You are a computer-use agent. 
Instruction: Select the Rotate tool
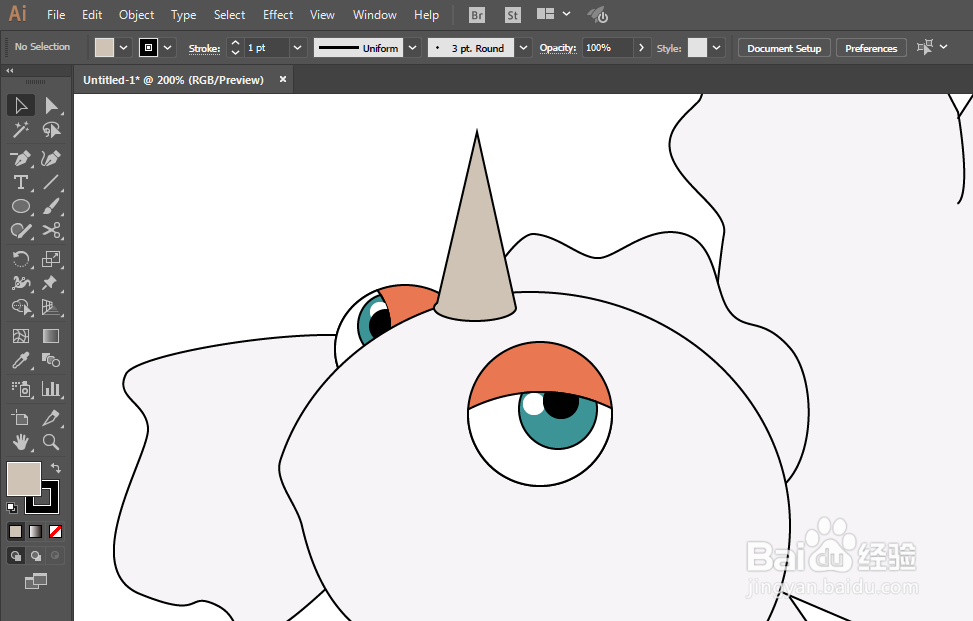tap(20, 259)
